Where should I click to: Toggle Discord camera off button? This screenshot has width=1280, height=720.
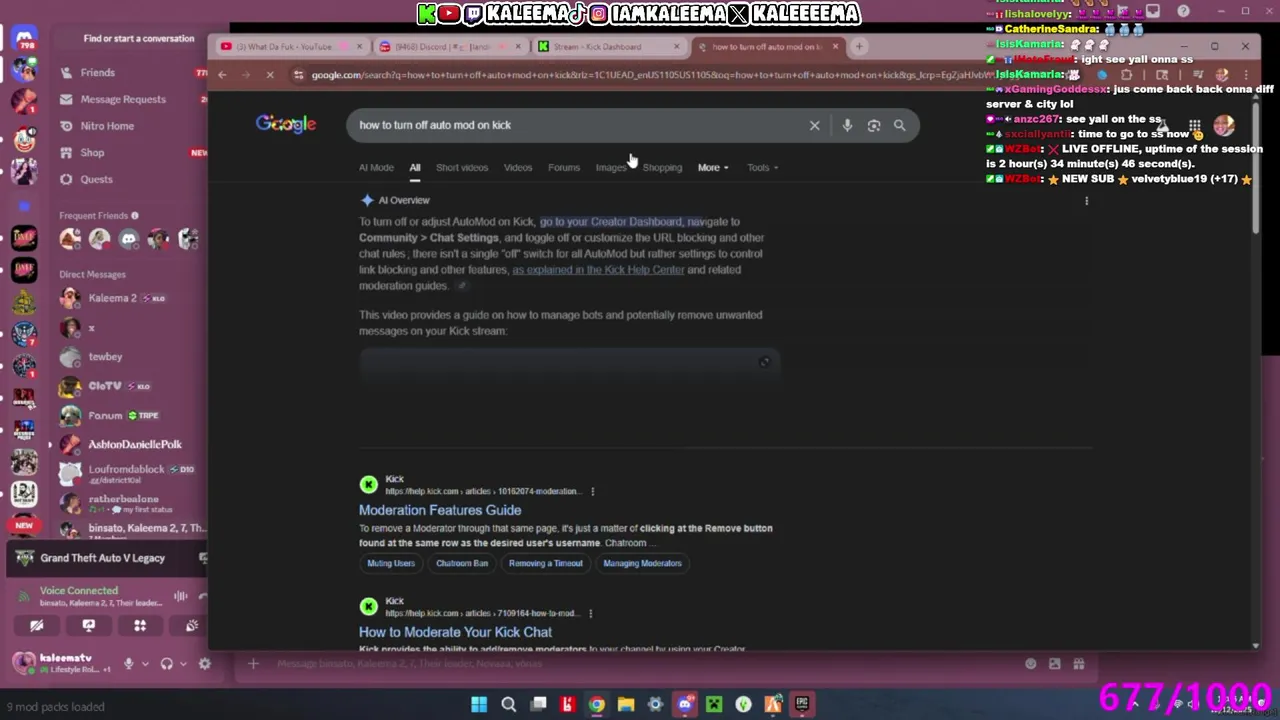click(36, 626)
